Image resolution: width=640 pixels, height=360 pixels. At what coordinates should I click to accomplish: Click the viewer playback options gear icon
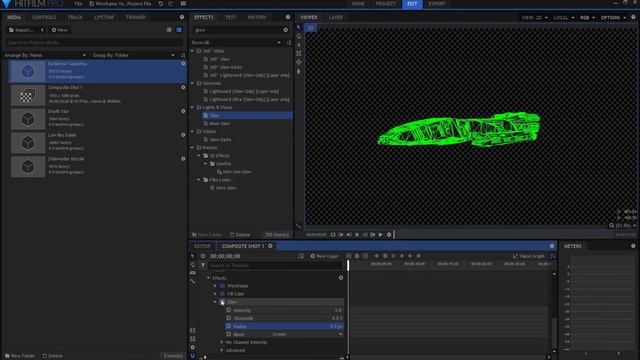389,235
